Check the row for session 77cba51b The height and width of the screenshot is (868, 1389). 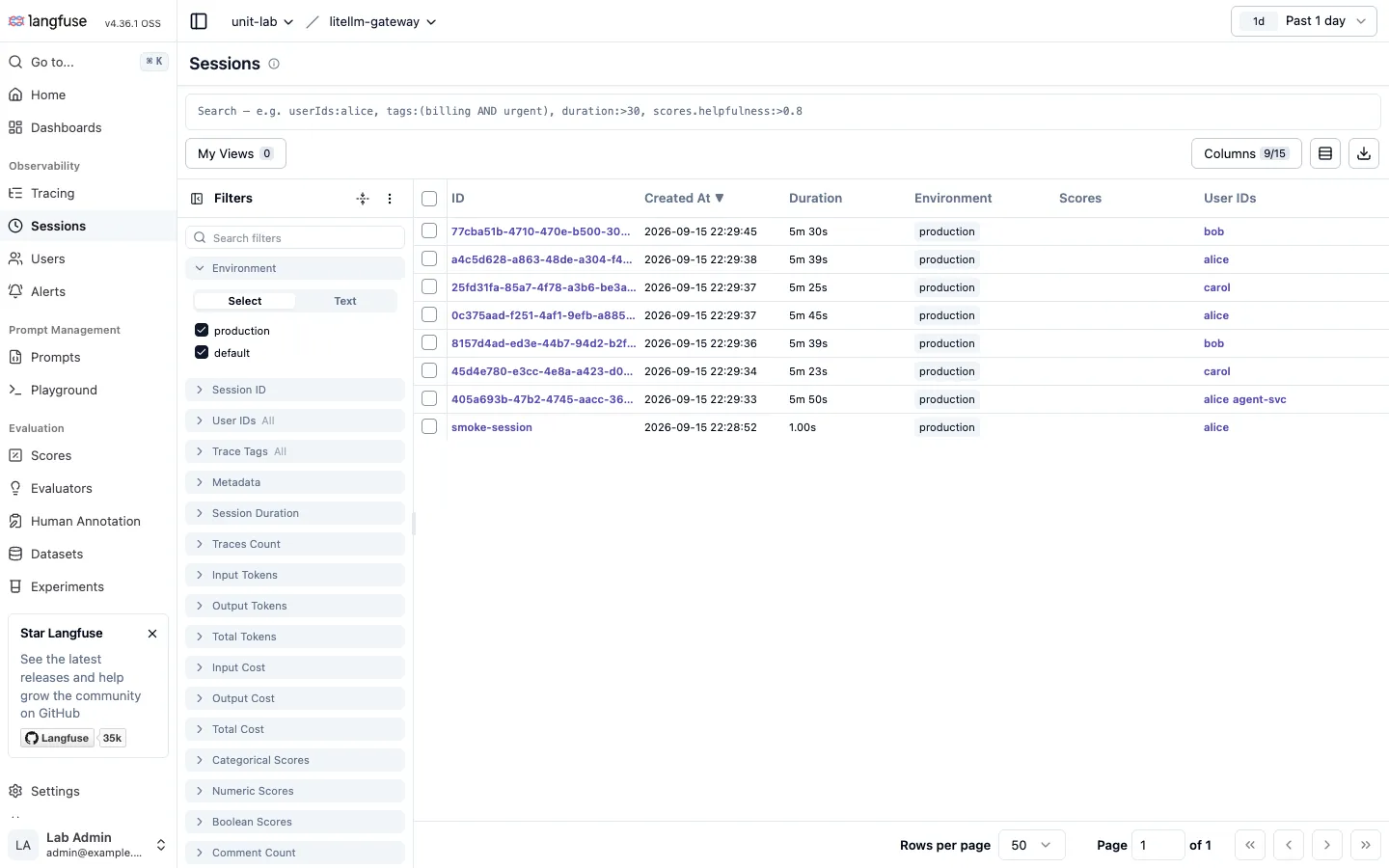coord(429,231)
